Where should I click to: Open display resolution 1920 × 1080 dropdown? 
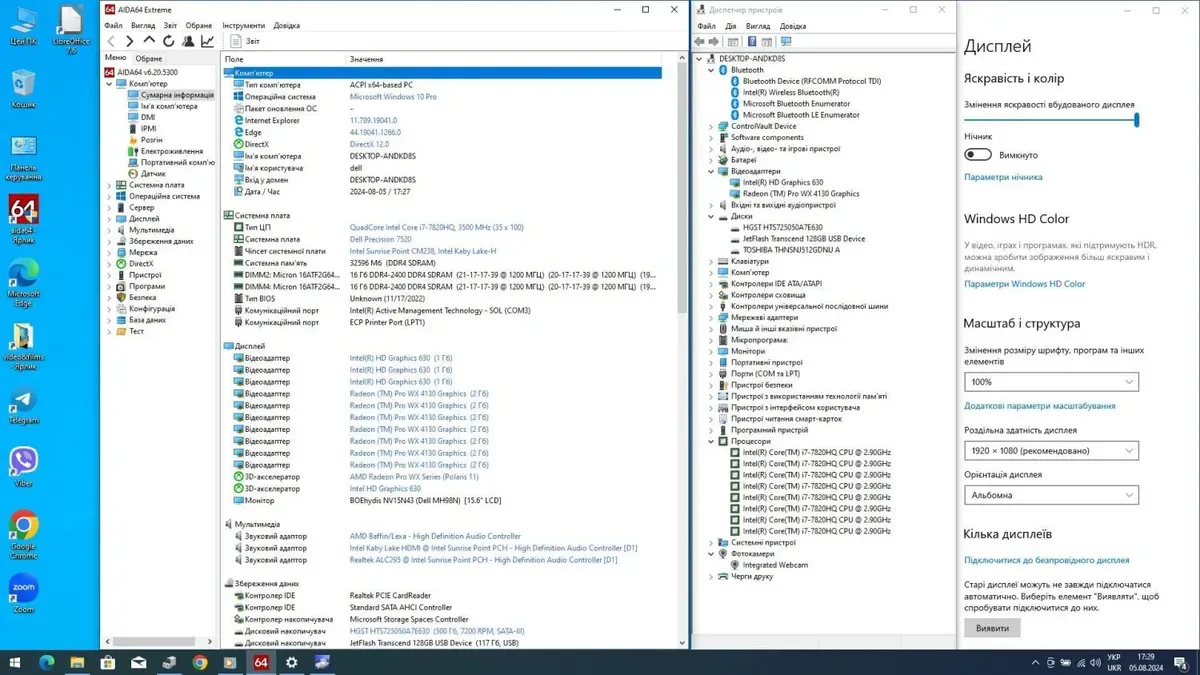click(1051, 451)
